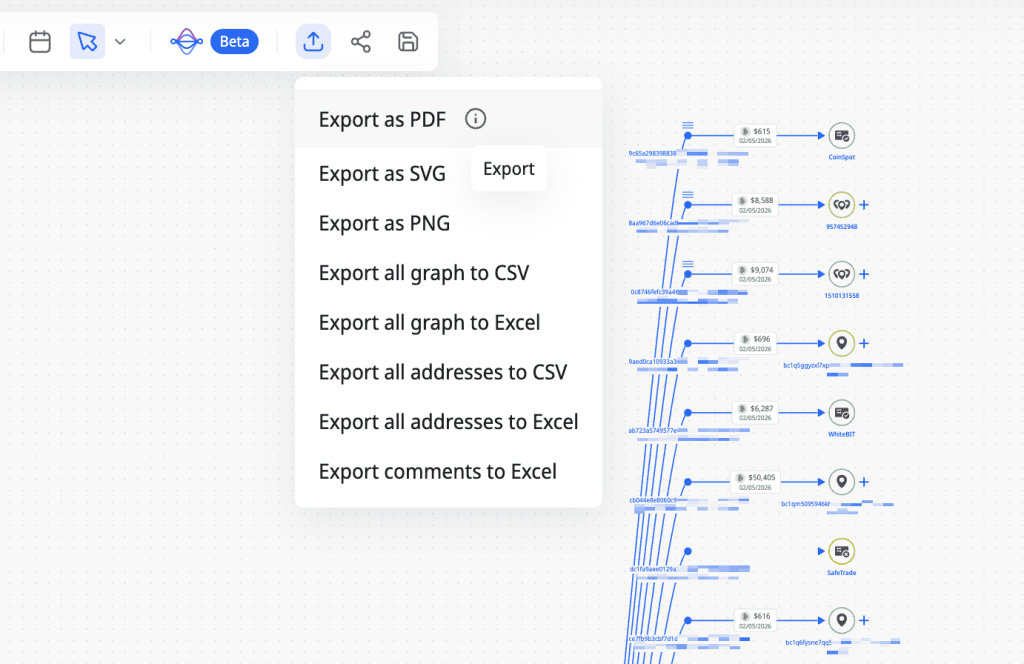Select the SafeTrade exchange node icon

[x=842, y=551]
